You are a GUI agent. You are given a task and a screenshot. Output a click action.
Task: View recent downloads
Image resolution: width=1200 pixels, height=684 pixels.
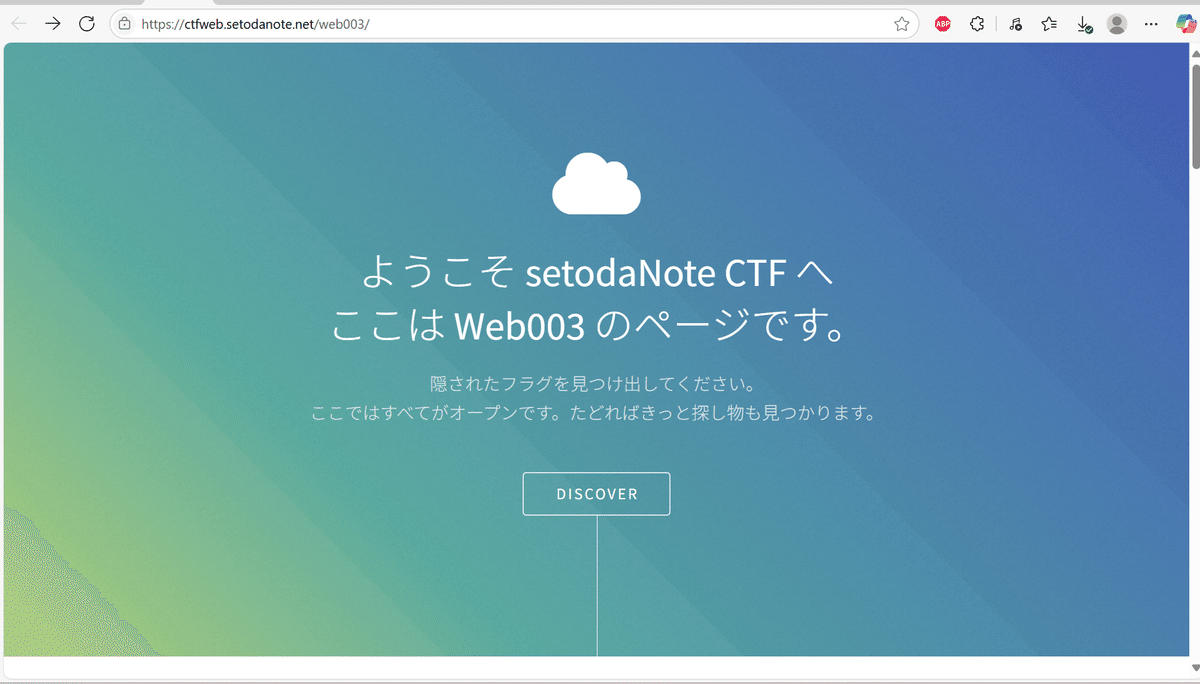[1082, 23]
